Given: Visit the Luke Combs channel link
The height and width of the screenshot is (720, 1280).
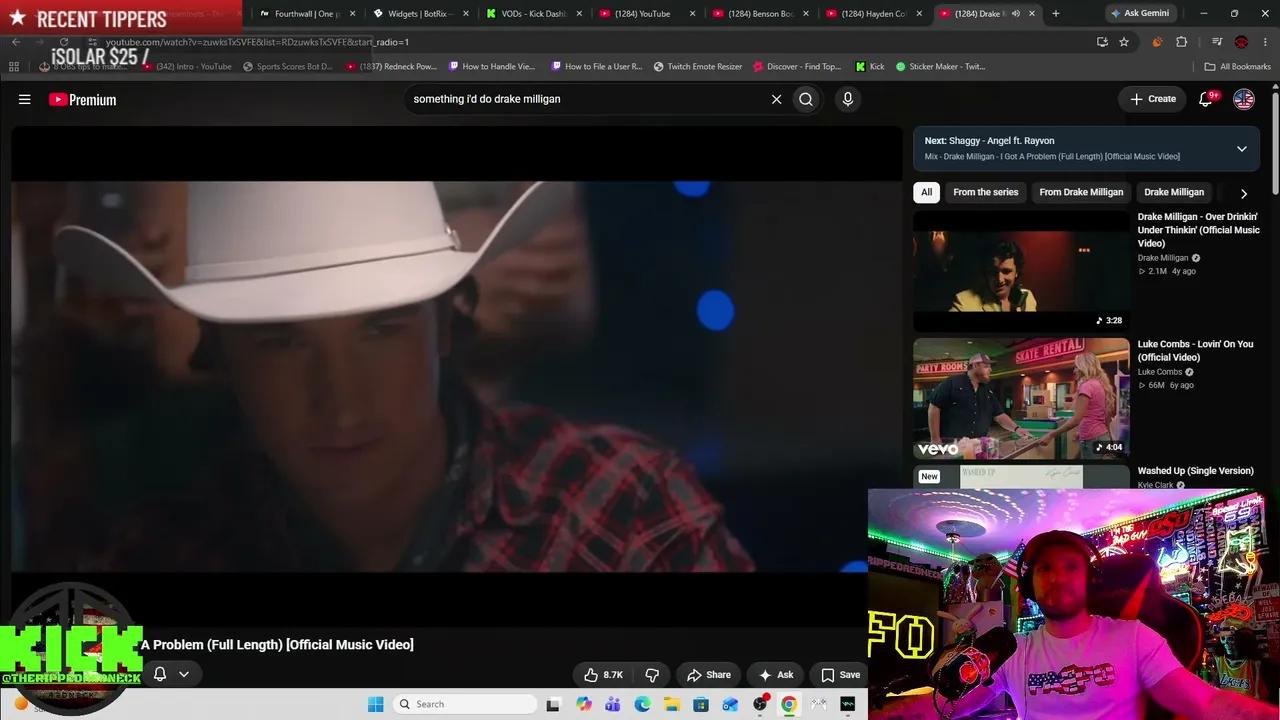Looking at the screenshot, I should point(1160,372).
